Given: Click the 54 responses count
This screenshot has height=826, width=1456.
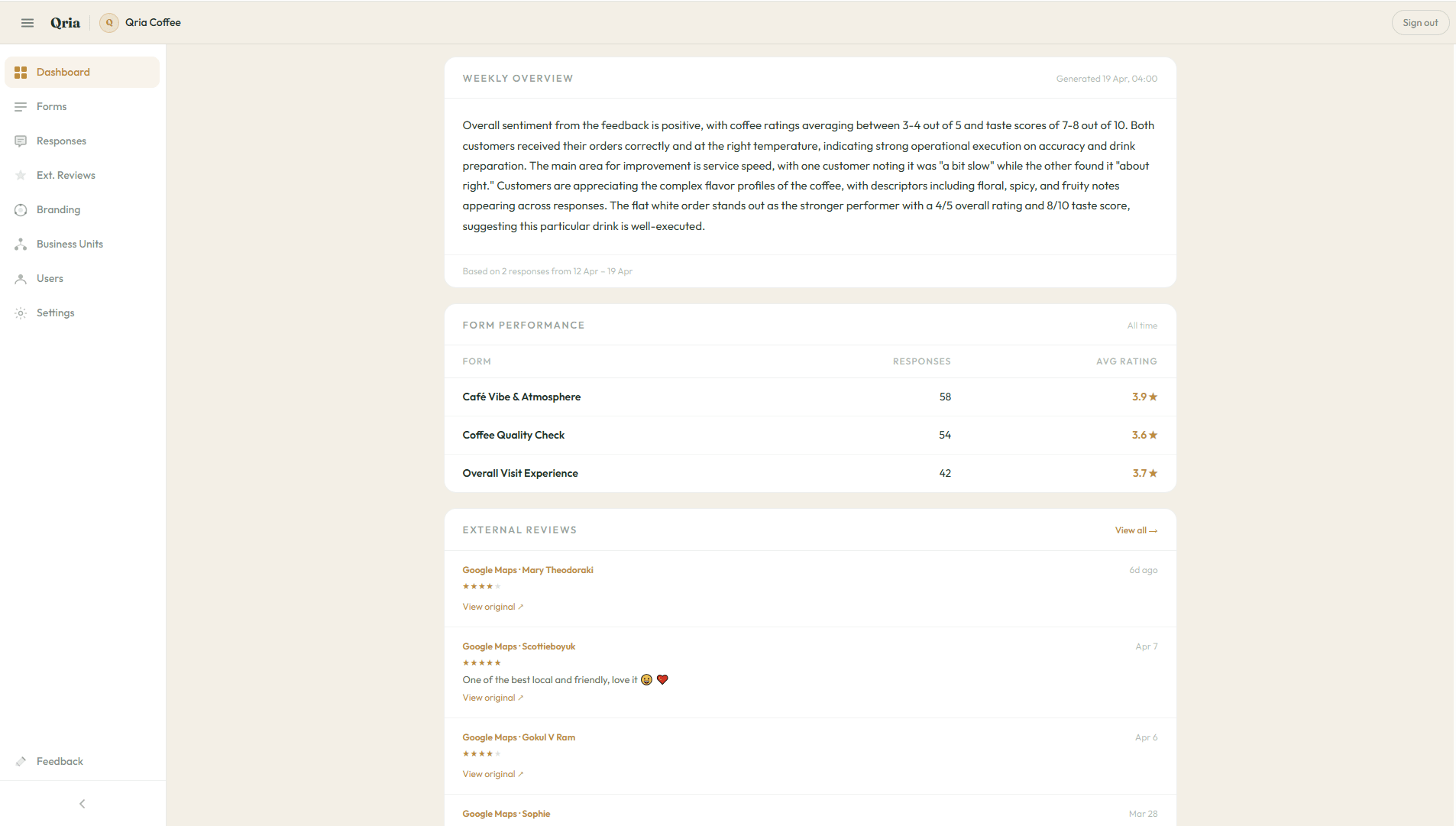Looking at the screenshot, I should (945, 436).
